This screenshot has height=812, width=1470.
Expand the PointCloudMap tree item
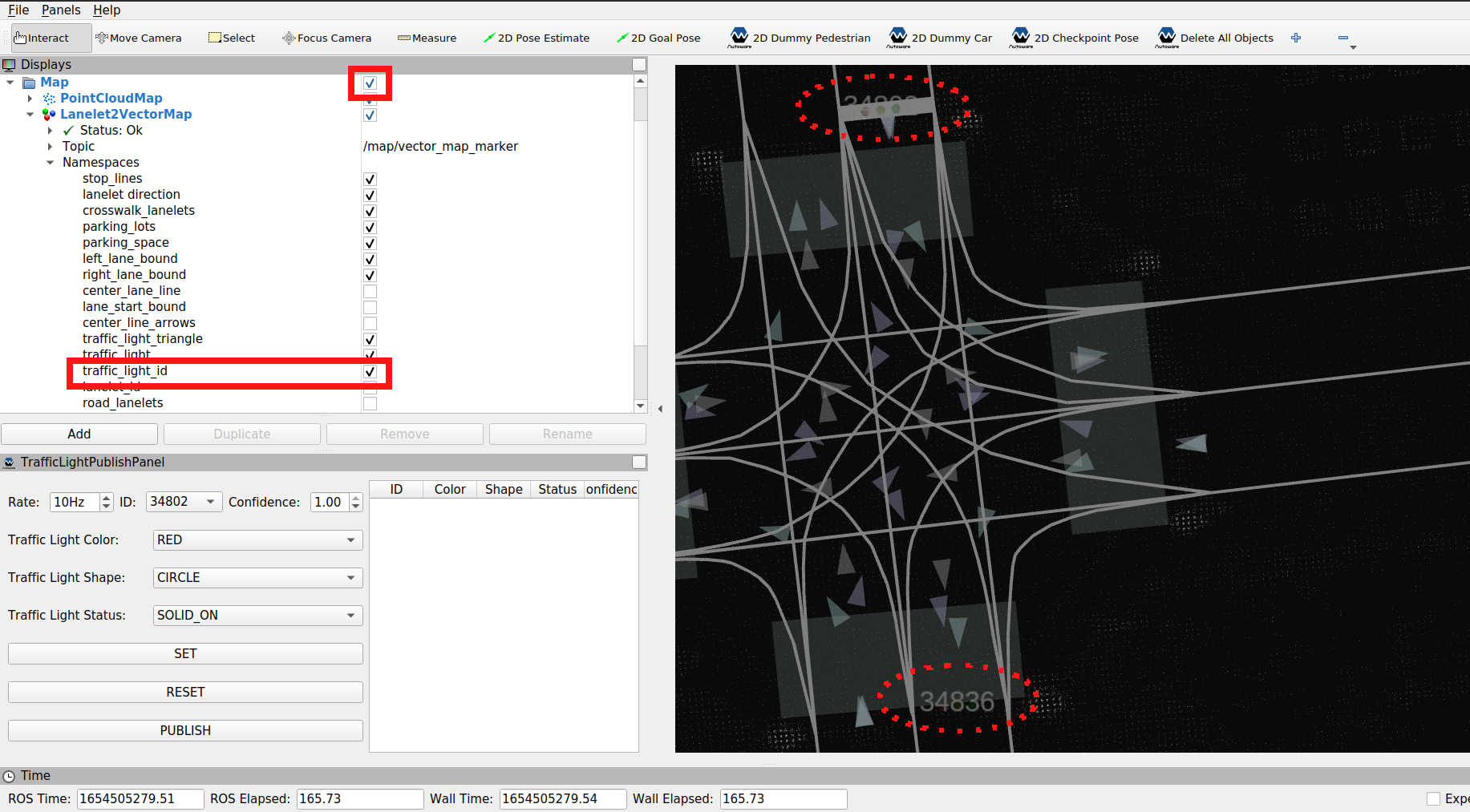[30, 99]
